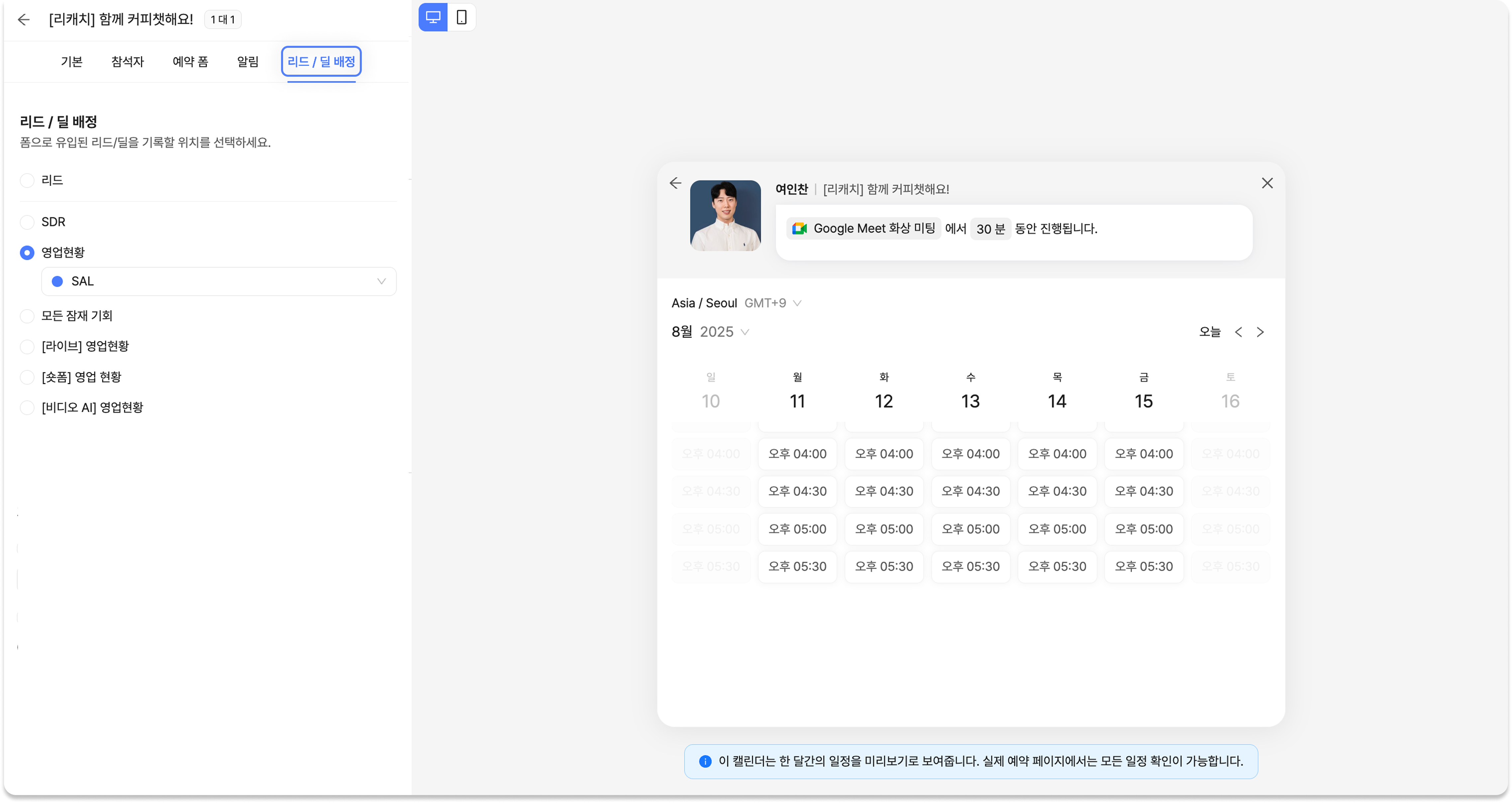Click the Google Meet video meeting badge

point(863,228)
